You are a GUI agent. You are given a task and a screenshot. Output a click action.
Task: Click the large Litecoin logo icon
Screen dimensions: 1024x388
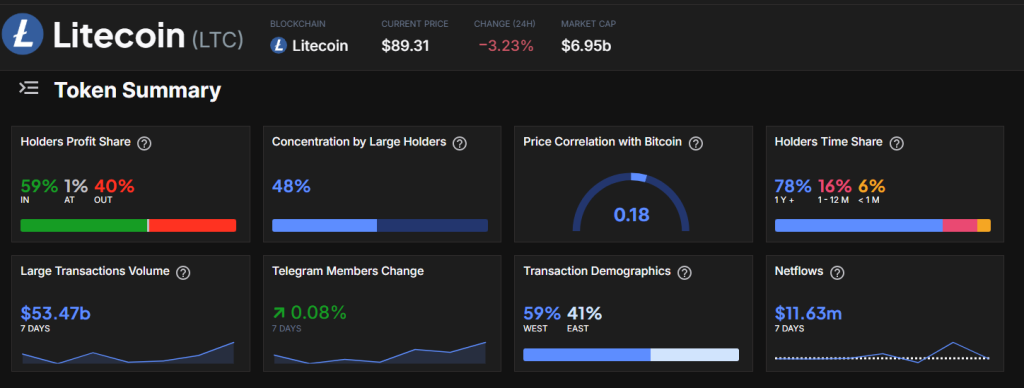tap(23, 34)
